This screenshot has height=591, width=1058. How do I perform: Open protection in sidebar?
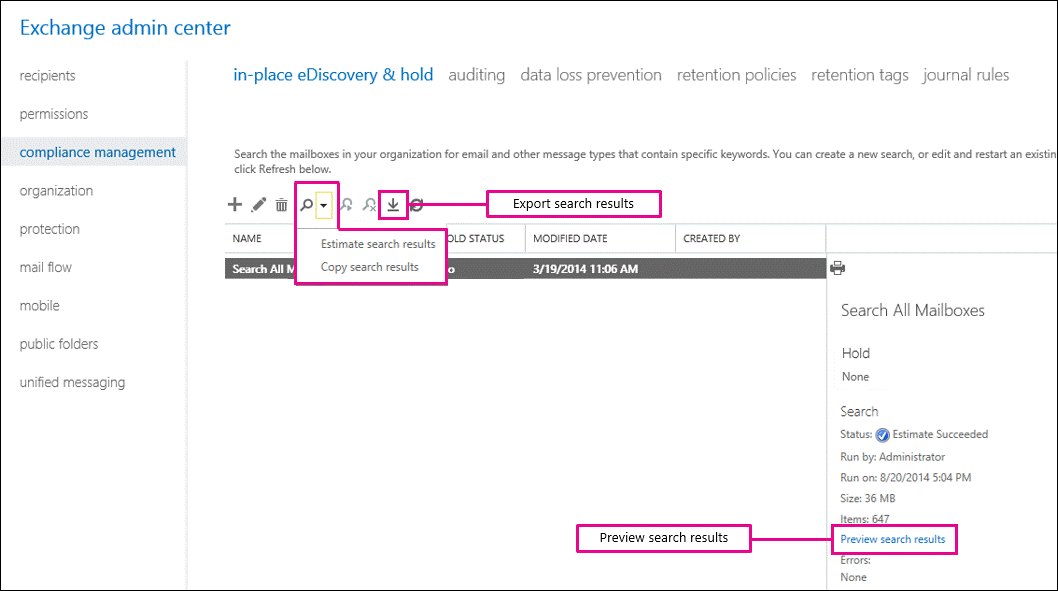pyautogui.click(x=49, y=229)
